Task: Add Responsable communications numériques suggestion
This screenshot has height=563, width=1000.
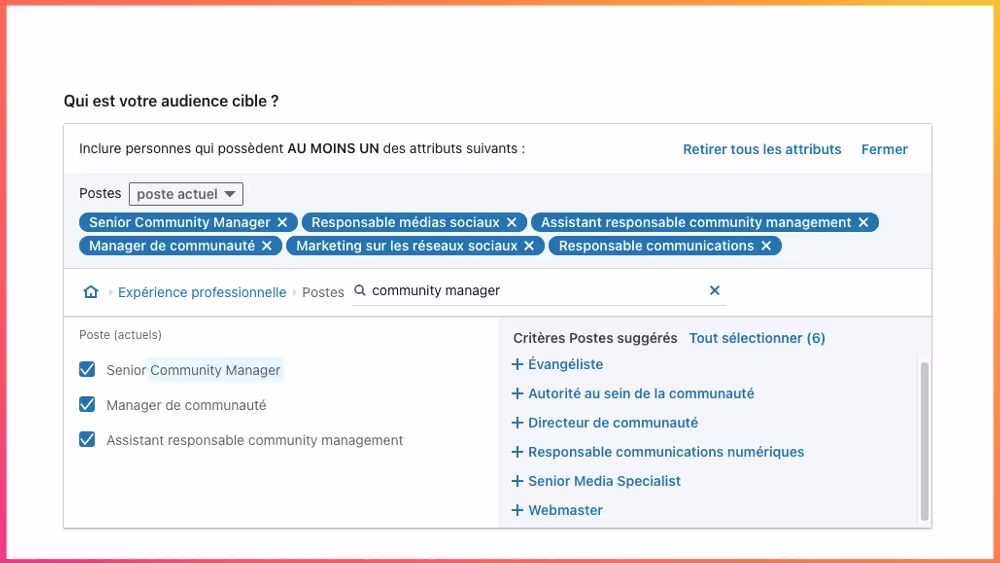Action: point(658,453)
